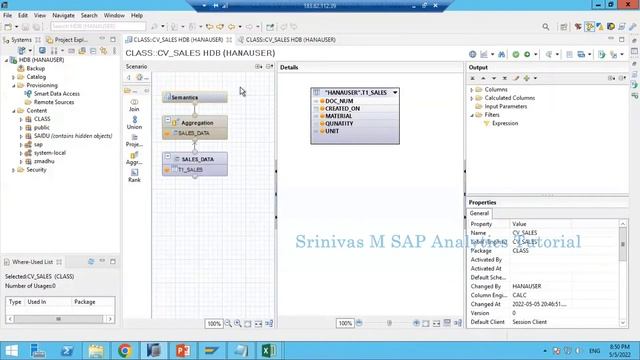This screenshot has width=640, height=360.
Task: Click Zoom Out in Scenario pane footer
Action: click(228, 323)
